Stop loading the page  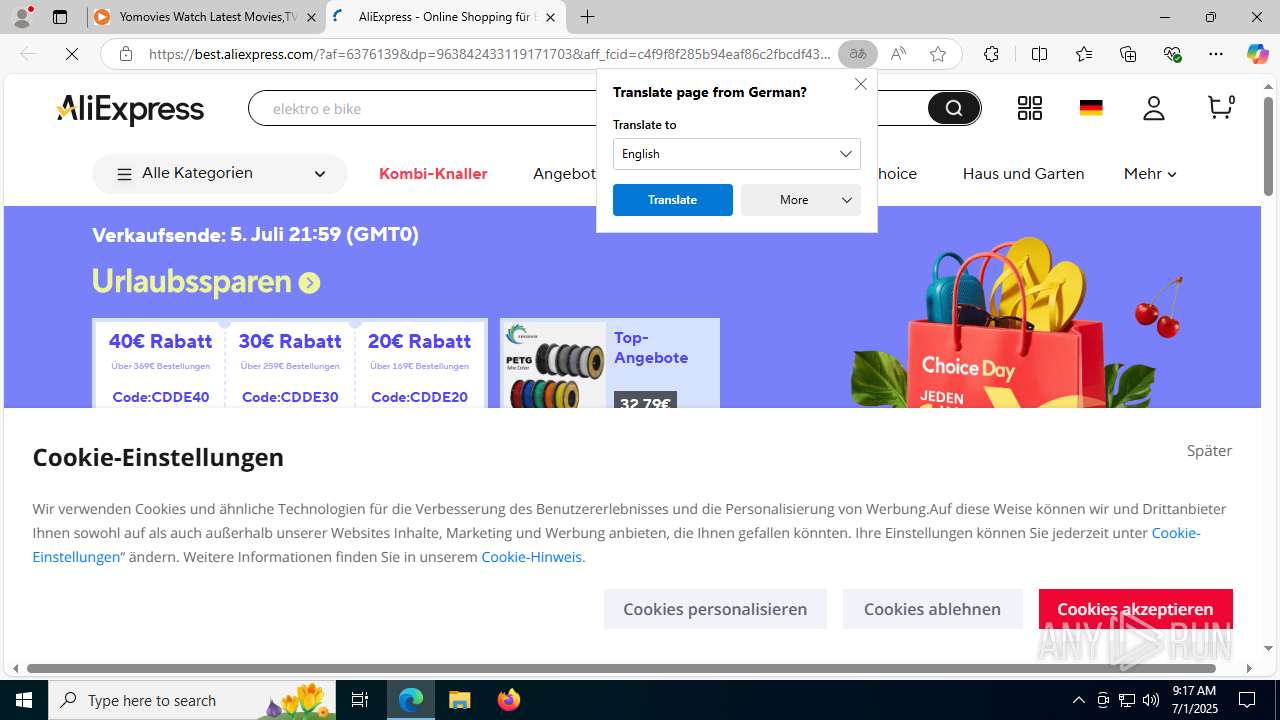(x=72, y=54)
